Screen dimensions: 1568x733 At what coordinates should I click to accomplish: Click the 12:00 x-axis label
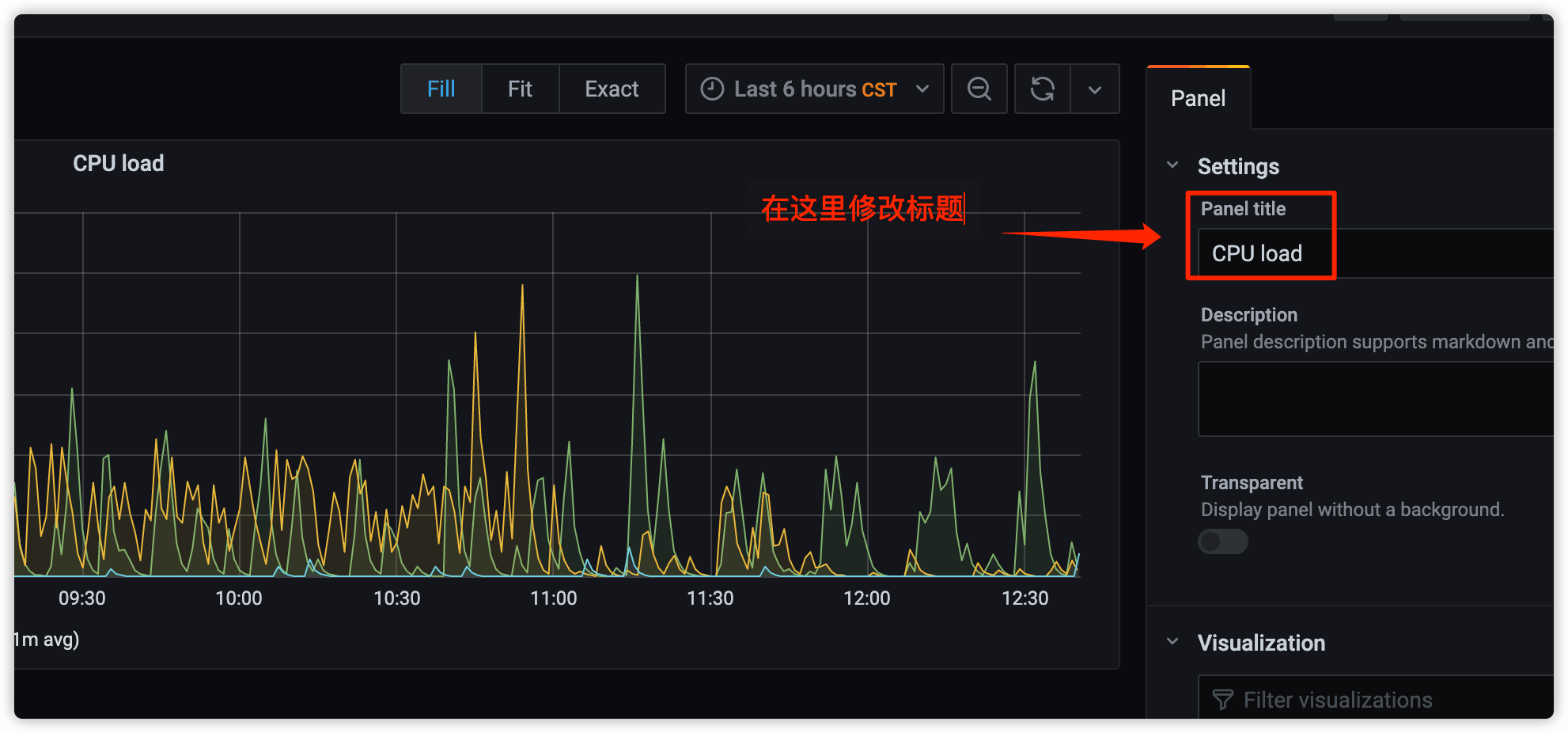point(867,598)
